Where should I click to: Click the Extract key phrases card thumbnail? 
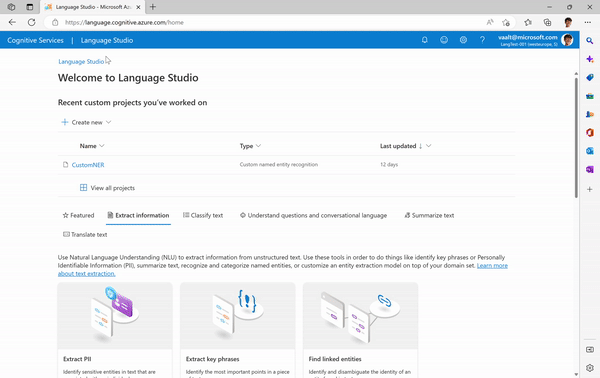(238, 316)
